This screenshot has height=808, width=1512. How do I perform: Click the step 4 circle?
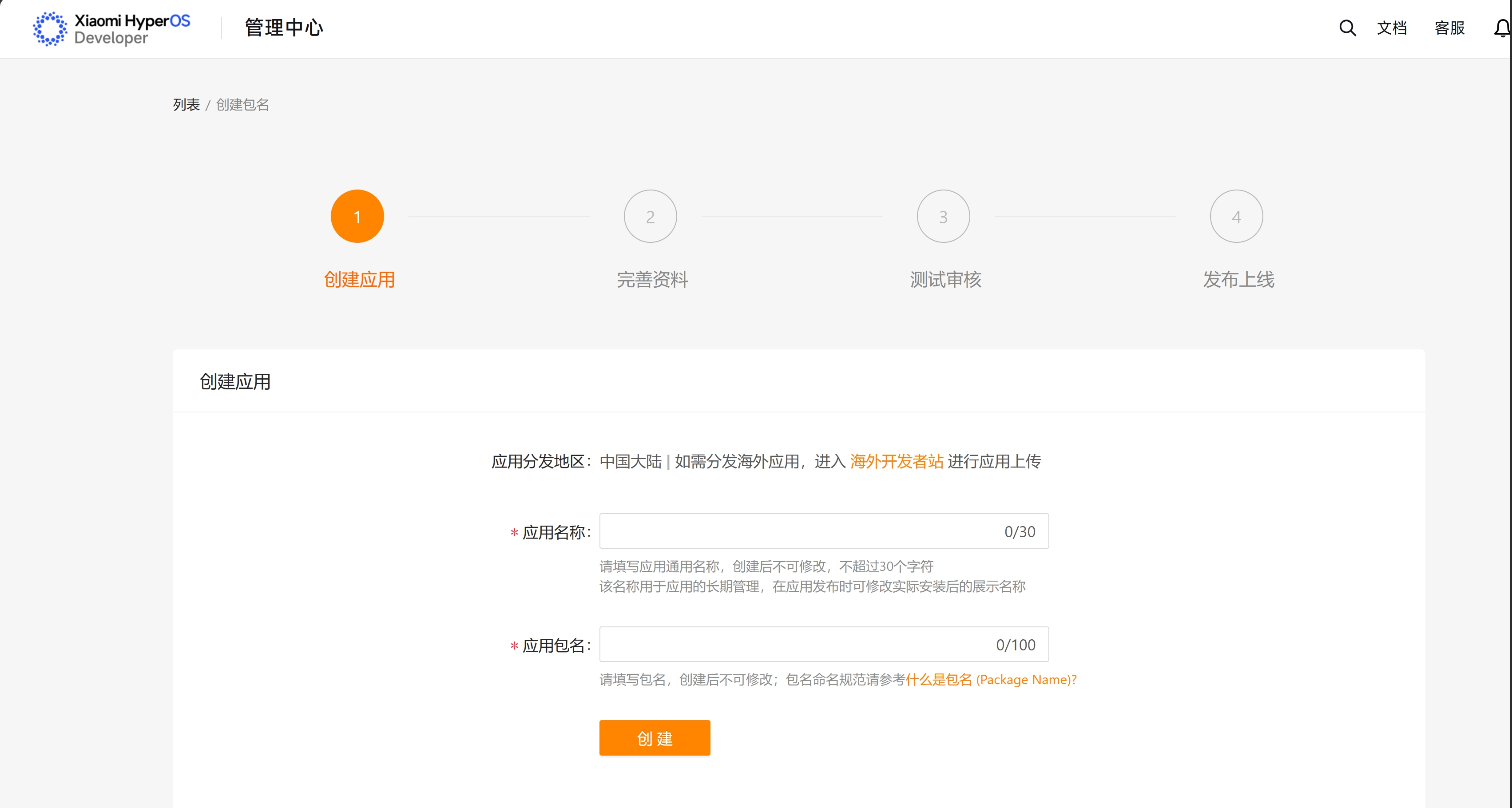click(1236, 217)
